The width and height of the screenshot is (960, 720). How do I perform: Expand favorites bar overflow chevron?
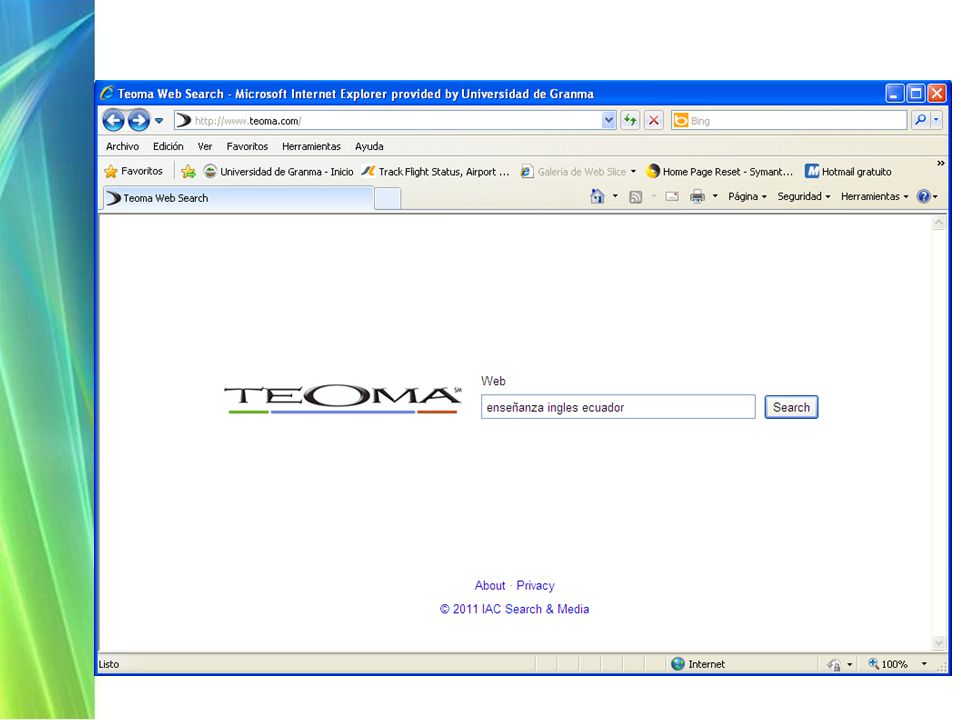click(x=940, y=163)
